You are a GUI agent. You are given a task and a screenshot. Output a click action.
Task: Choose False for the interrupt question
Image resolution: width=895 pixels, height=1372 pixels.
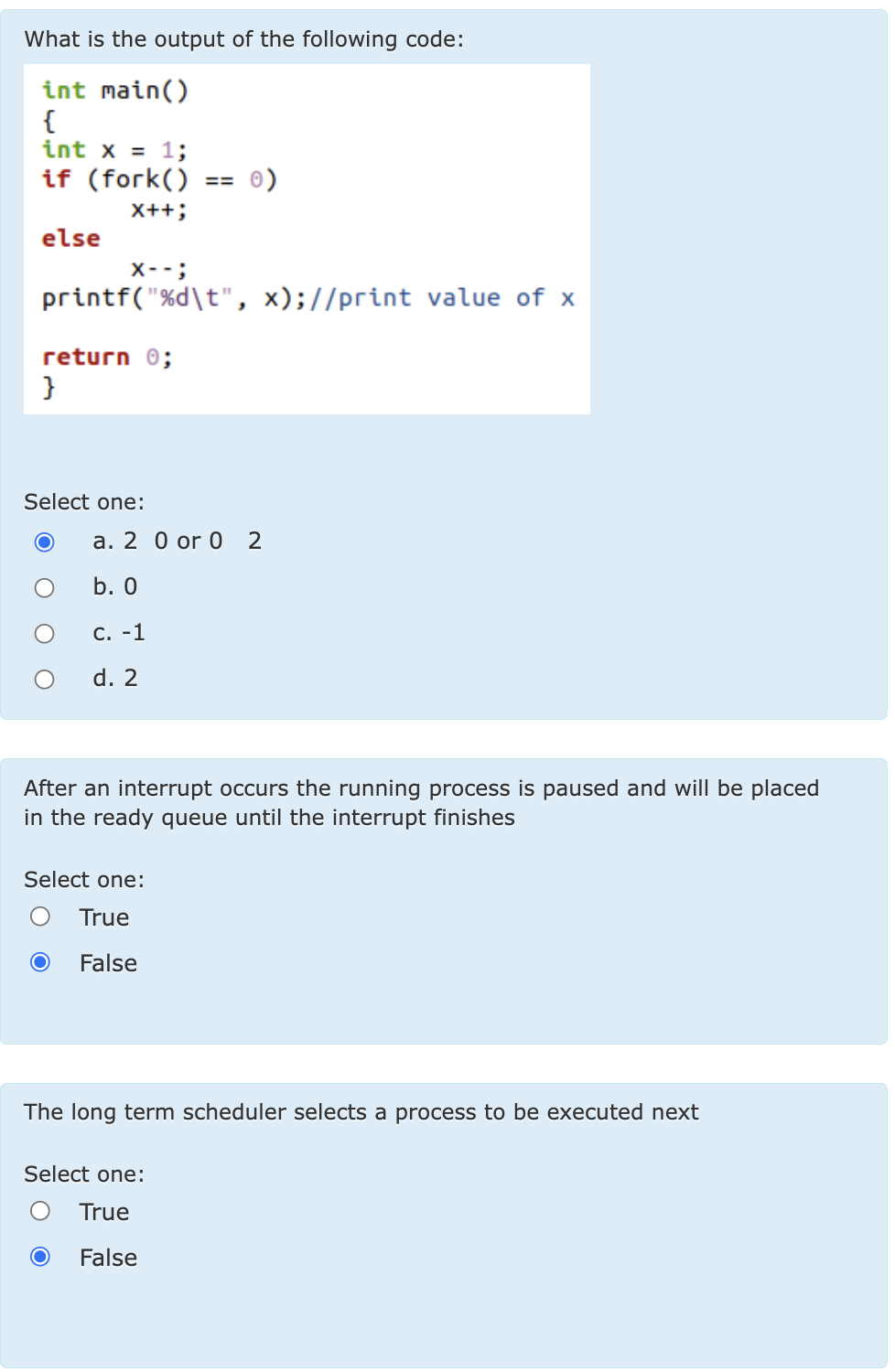point(39,961)
